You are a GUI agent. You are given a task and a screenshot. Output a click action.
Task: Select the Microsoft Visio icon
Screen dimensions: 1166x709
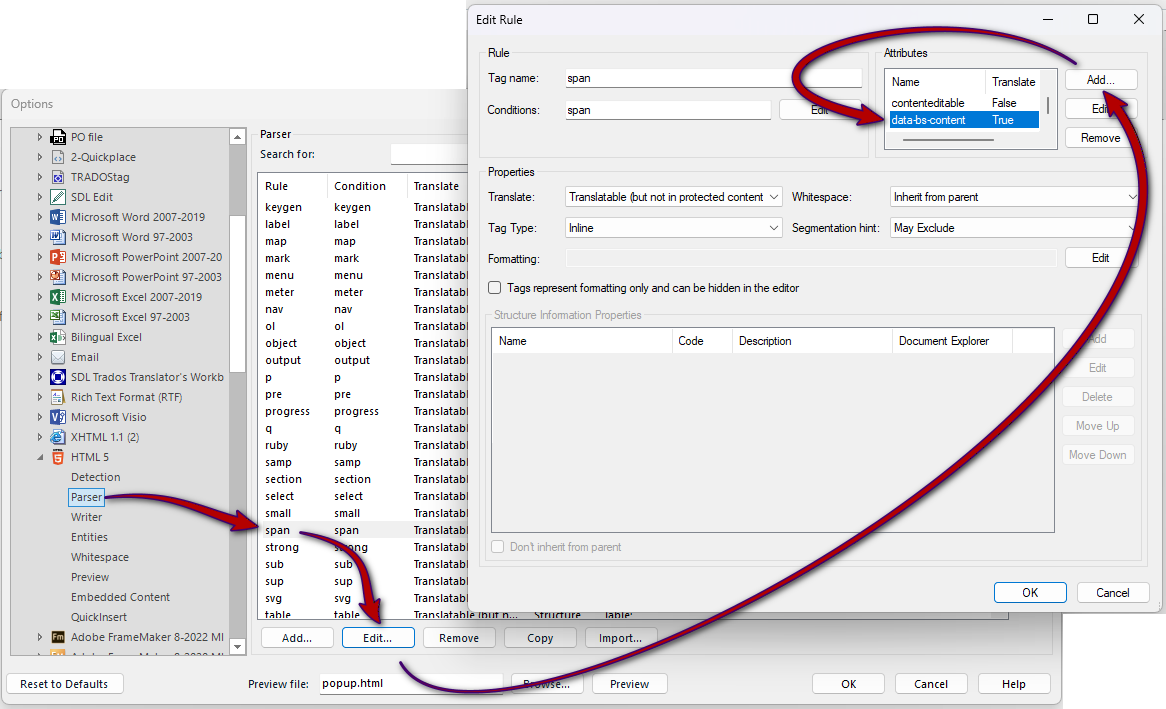[57, 417]
